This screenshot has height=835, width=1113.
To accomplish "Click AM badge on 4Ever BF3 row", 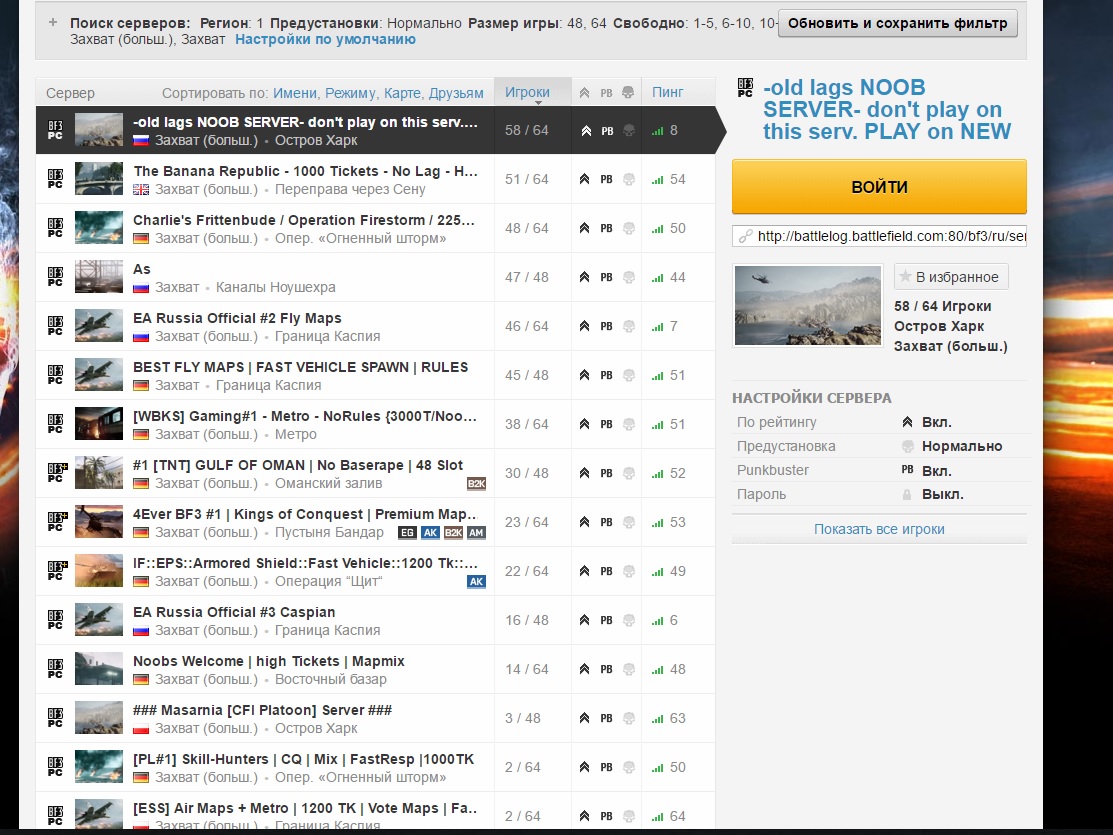I will (476, 533).
